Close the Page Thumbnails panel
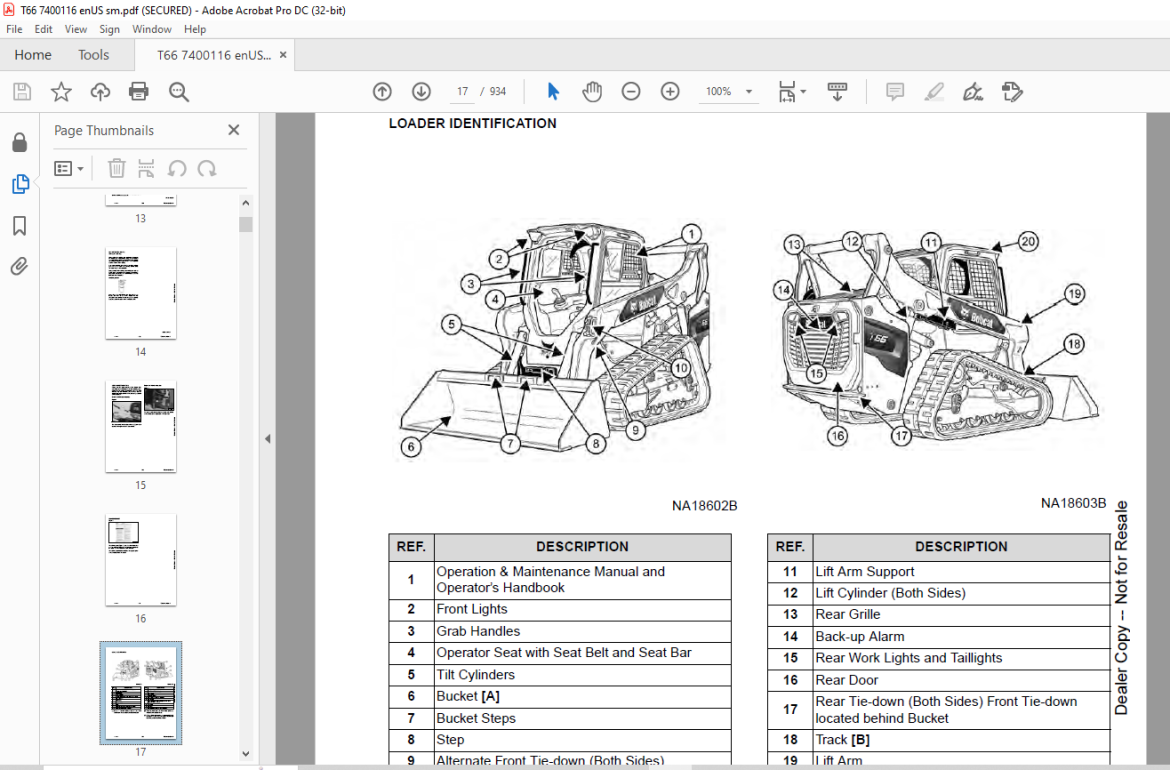This screenshot has width=1170, height=770. point(234,130)
